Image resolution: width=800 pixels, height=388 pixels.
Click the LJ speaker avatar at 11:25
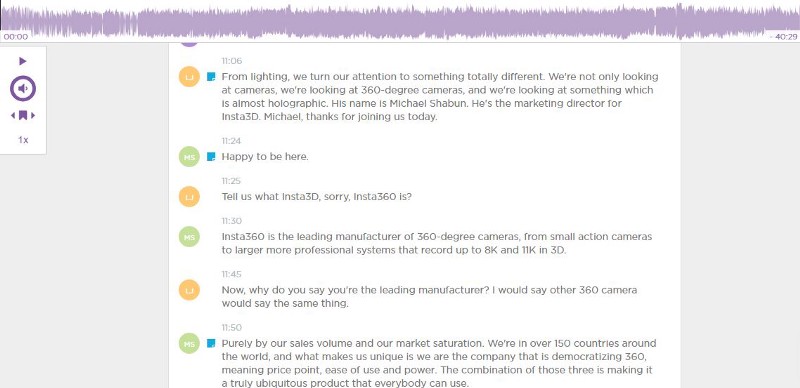tap(189, 197)
